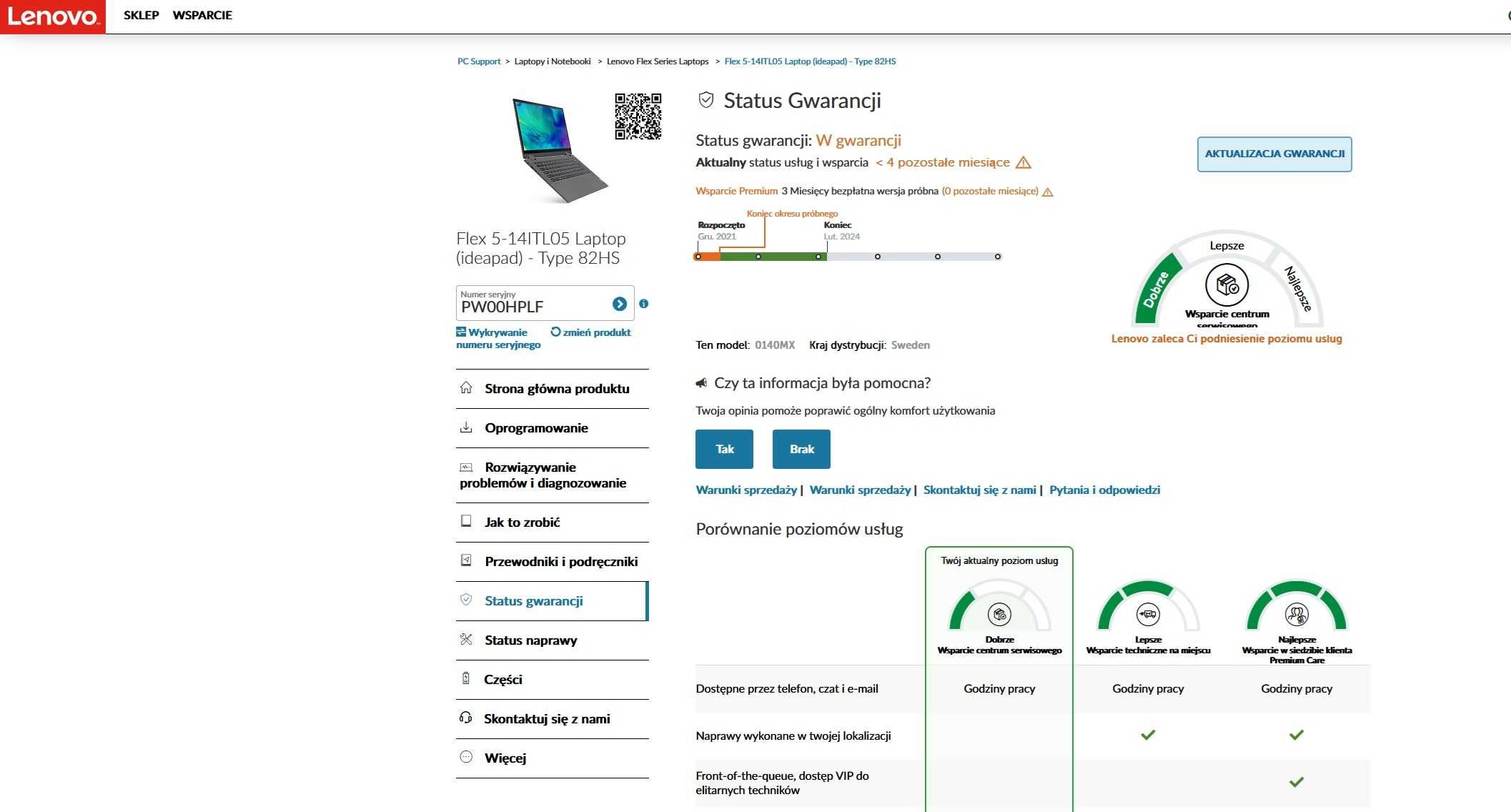Click Najlepsze Premium Care gauge icon
The image size is (1511, 812).
[x=1297, y=614]
